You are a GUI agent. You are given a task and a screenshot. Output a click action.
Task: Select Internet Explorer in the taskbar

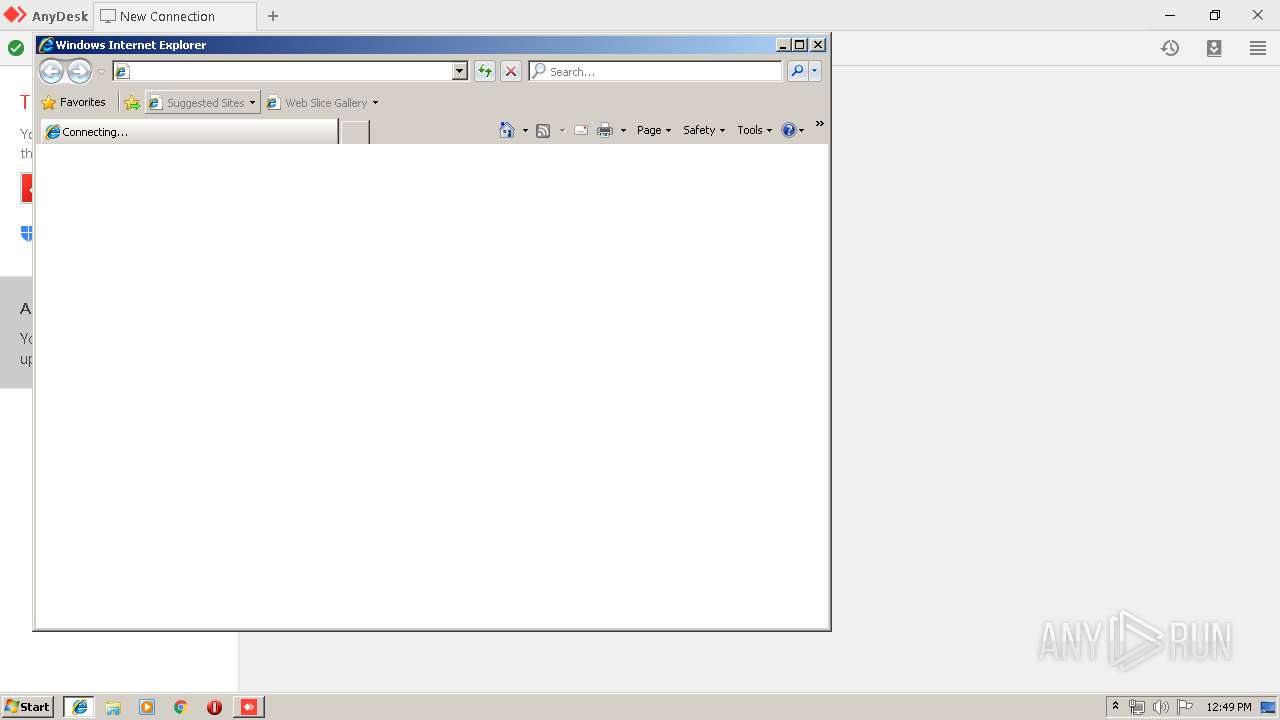point(80,707)
